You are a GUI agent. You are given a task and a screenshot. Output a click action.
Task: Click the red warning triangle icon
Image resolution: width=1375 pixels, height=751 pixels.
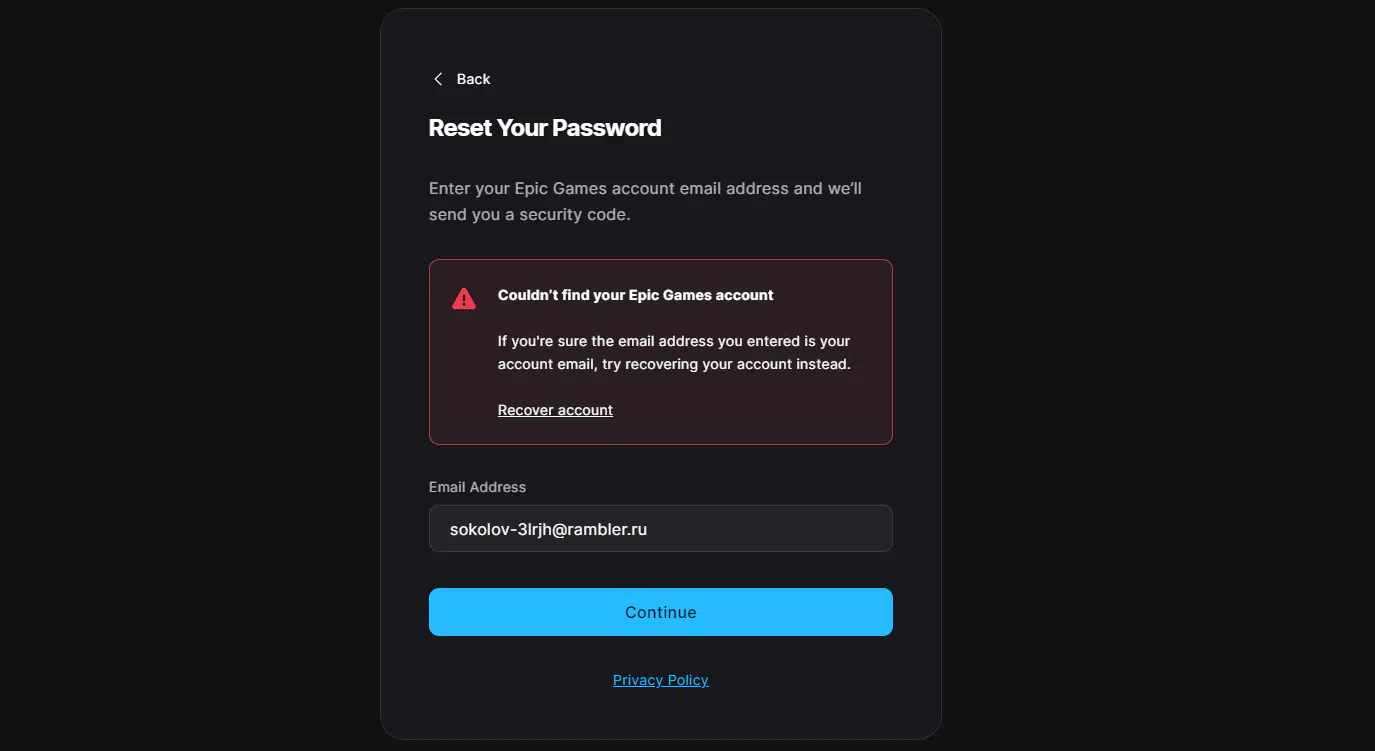[464, 298]
